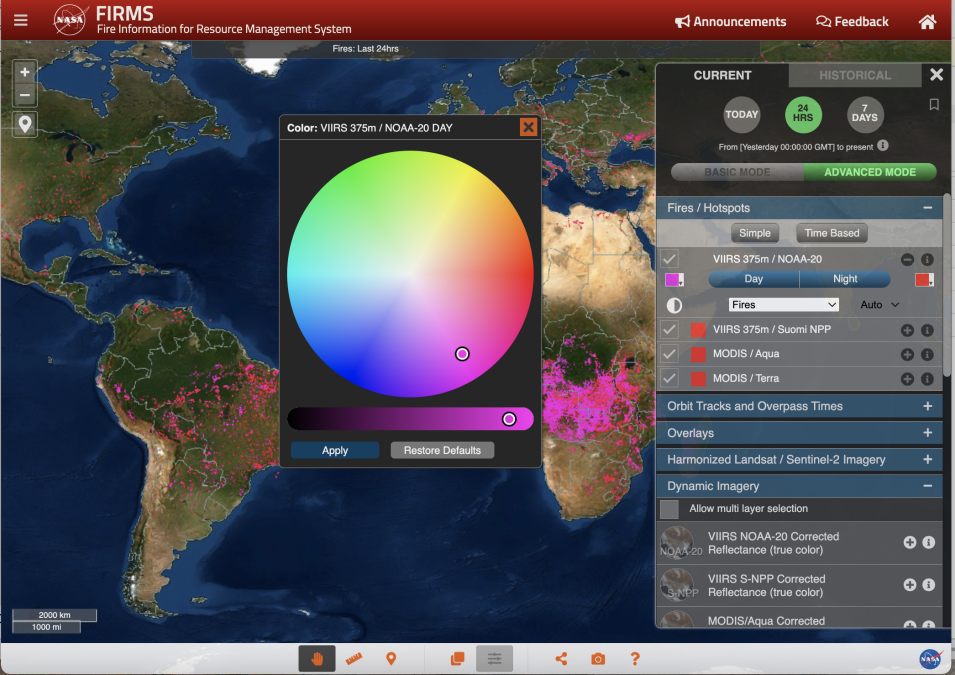Expand VIIRS 375m / Suomi NPP options
Screen dimensions: 955x675
907,330
